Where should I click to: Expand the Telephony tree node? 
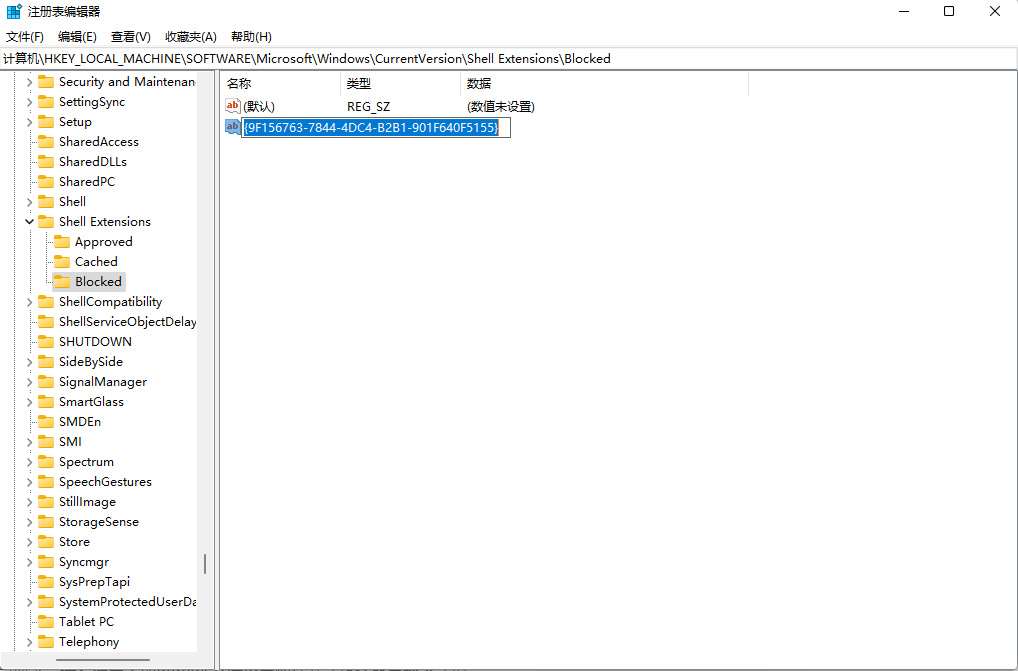(x=29, y=642)
